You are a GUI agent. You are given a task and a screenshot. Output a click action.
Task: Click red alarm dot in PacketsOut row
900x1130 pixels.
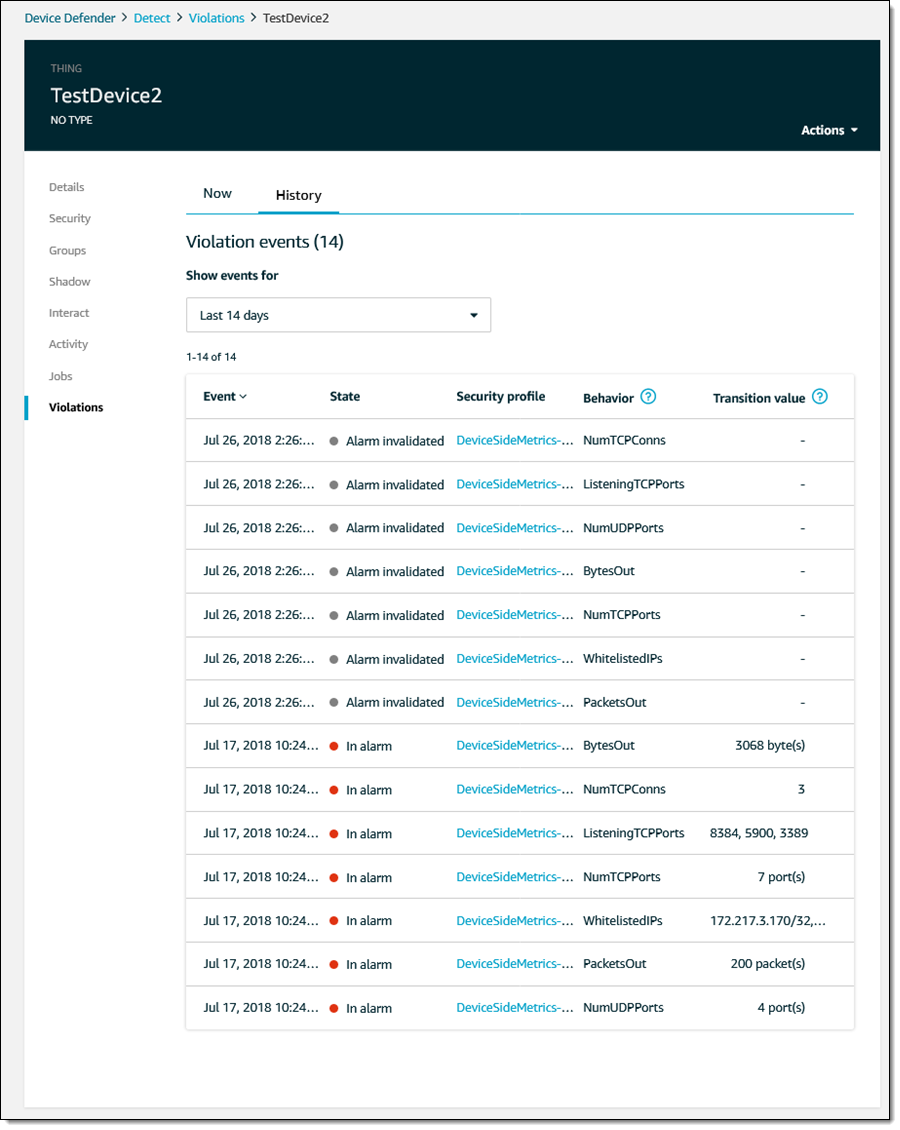click(x=334, y=964)
